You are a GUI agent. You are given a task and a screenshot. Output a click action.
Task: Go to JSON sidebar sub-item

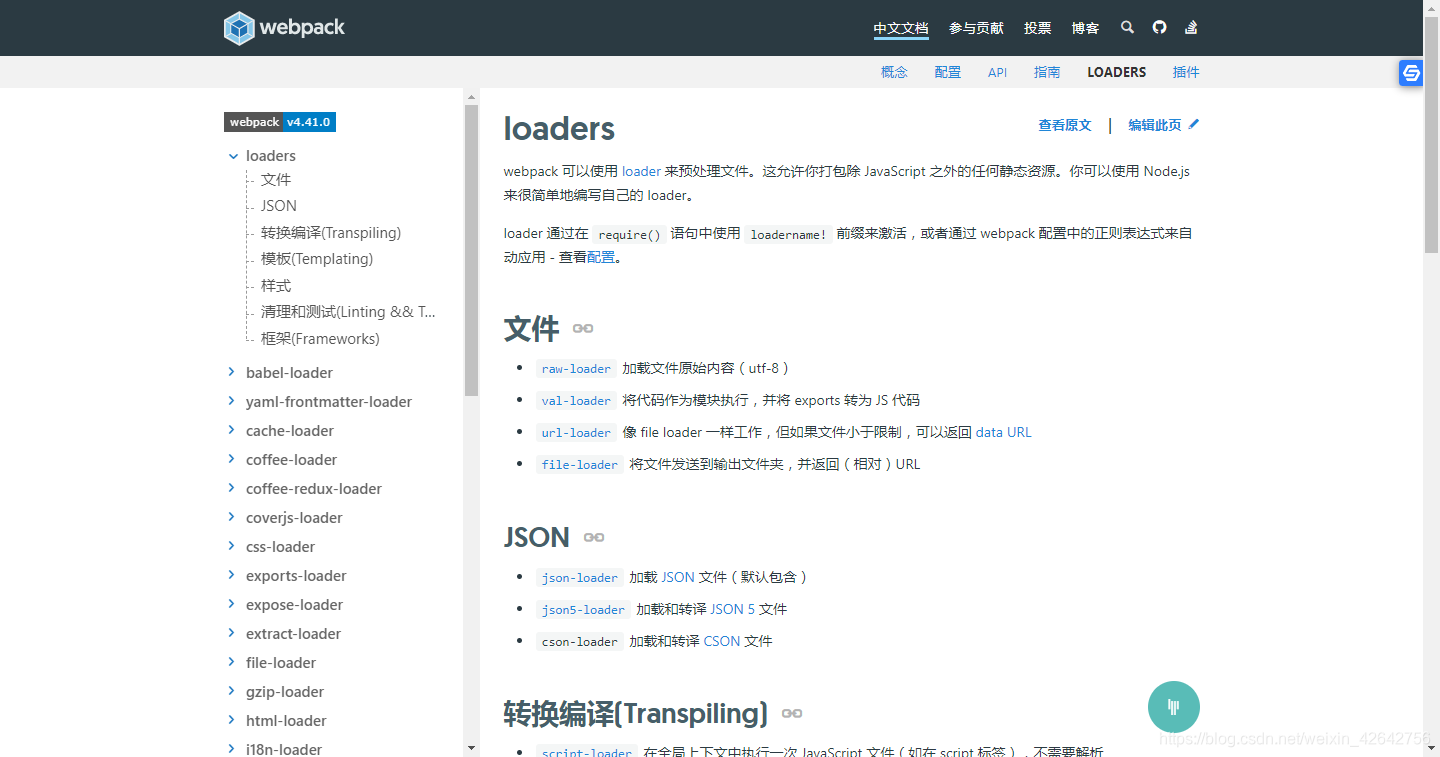click(x=279, y=205)
